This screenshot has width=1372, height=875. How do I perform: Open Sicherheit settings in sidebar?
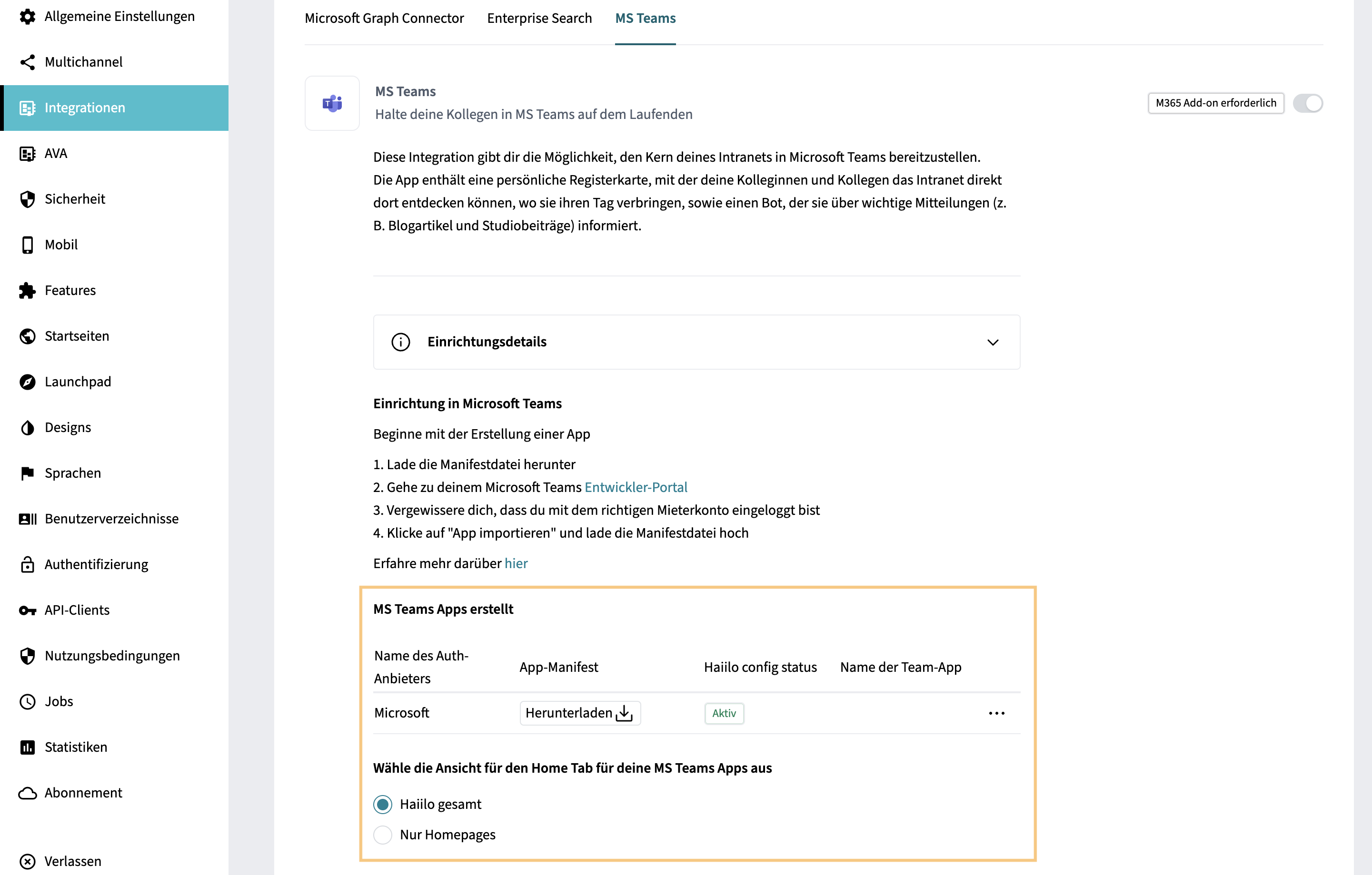coord(114,199)
